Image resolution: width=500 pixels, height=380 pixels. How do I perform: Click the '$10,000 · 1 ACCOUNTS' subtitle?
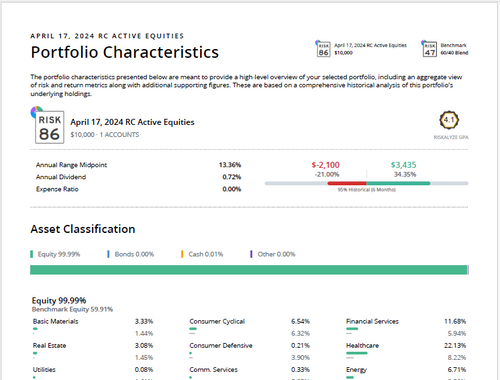[105, 135]
